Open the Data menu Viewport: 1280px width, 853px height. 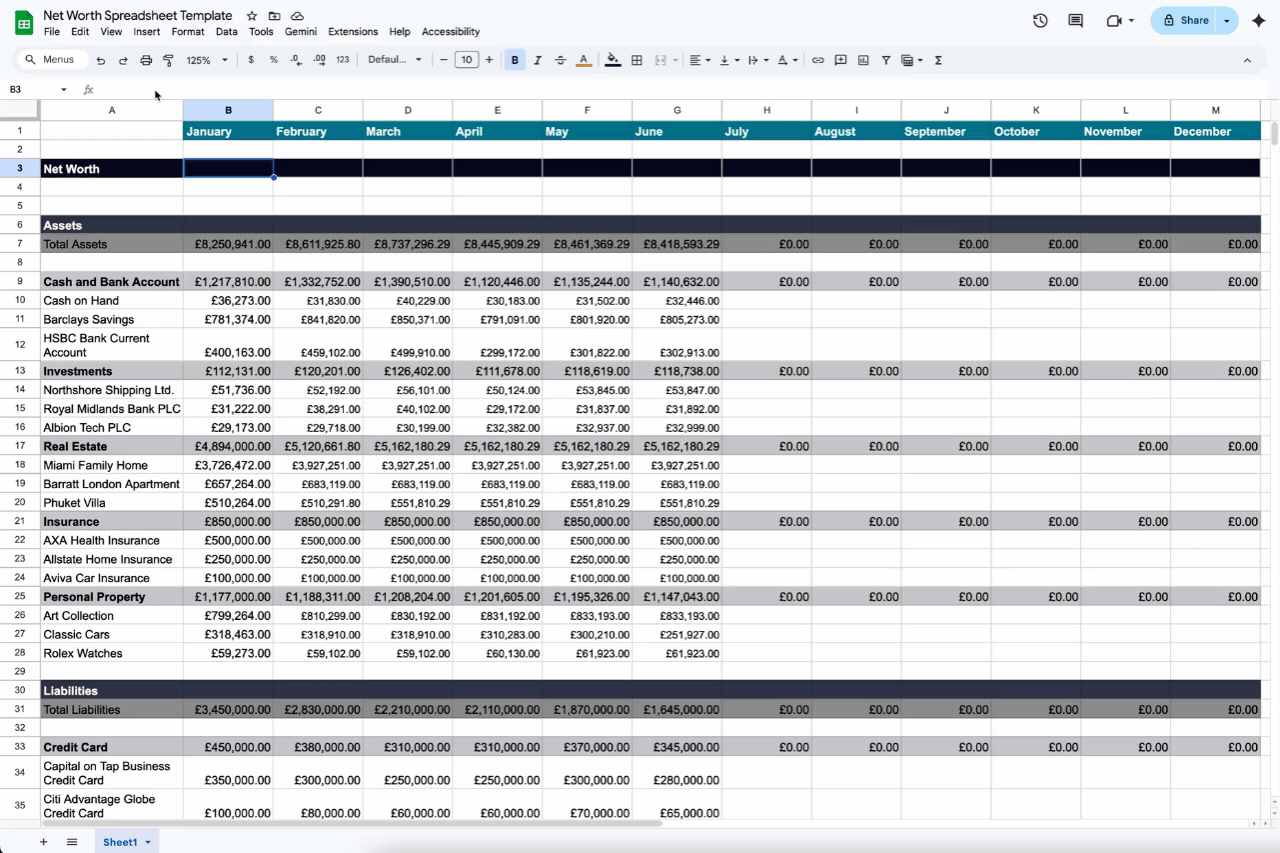click(227, 32)
